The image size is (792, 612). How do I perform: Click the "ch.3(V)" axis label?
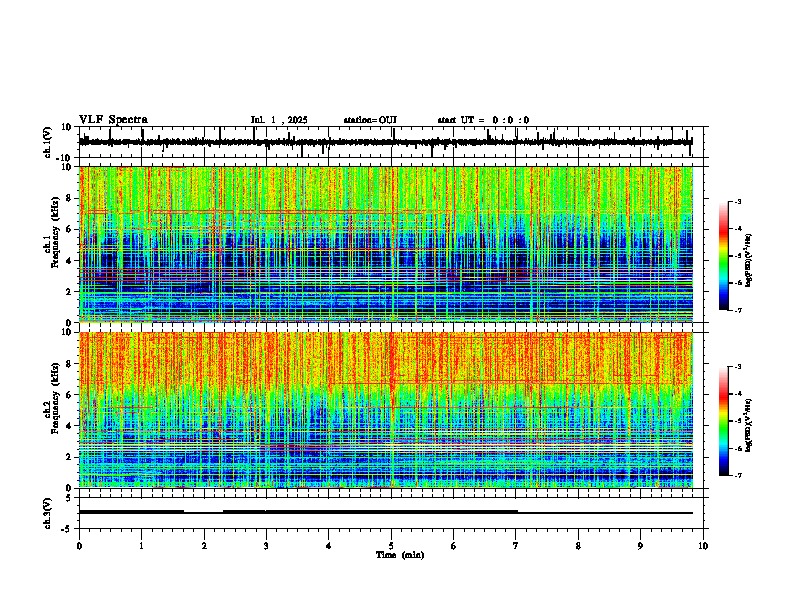(47, 513)
